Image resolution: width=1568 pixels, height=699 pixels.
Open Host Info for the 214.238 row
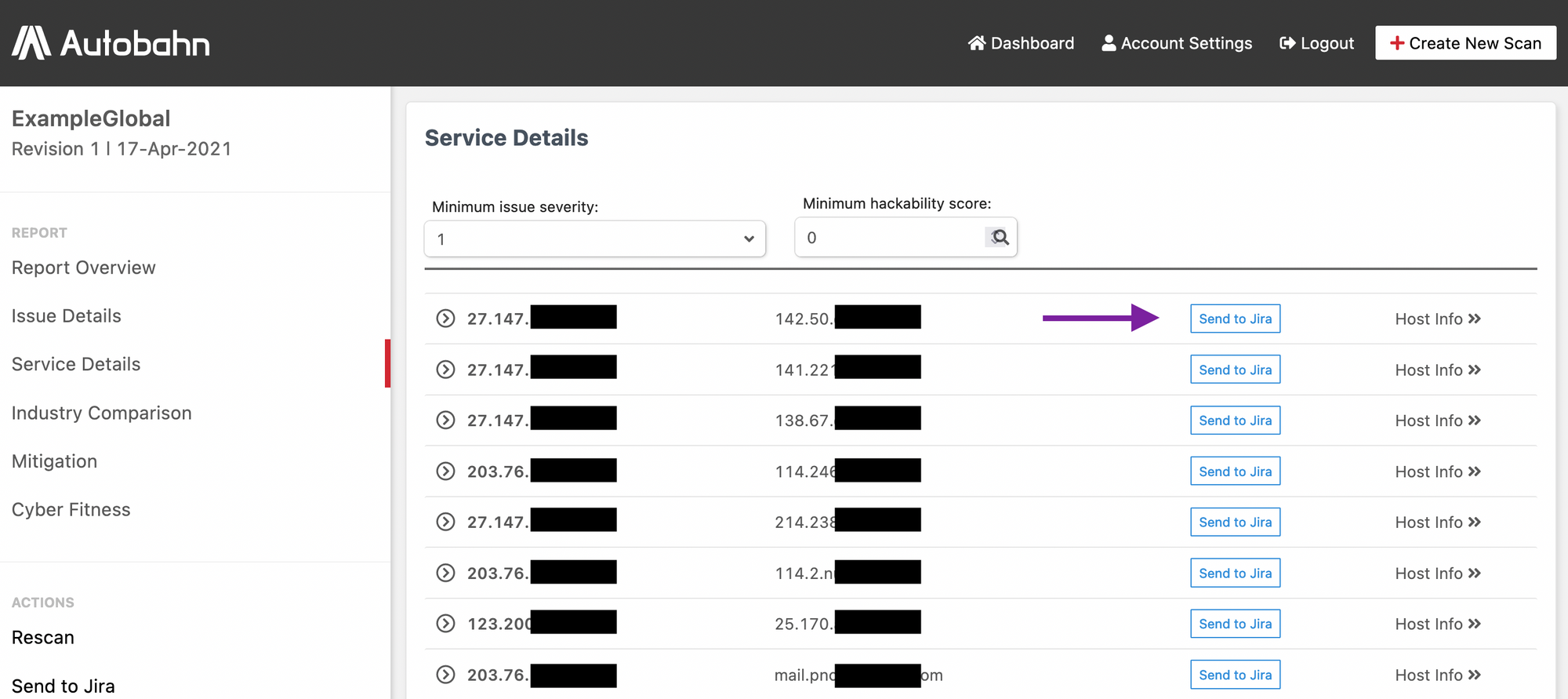[1437, 522]
